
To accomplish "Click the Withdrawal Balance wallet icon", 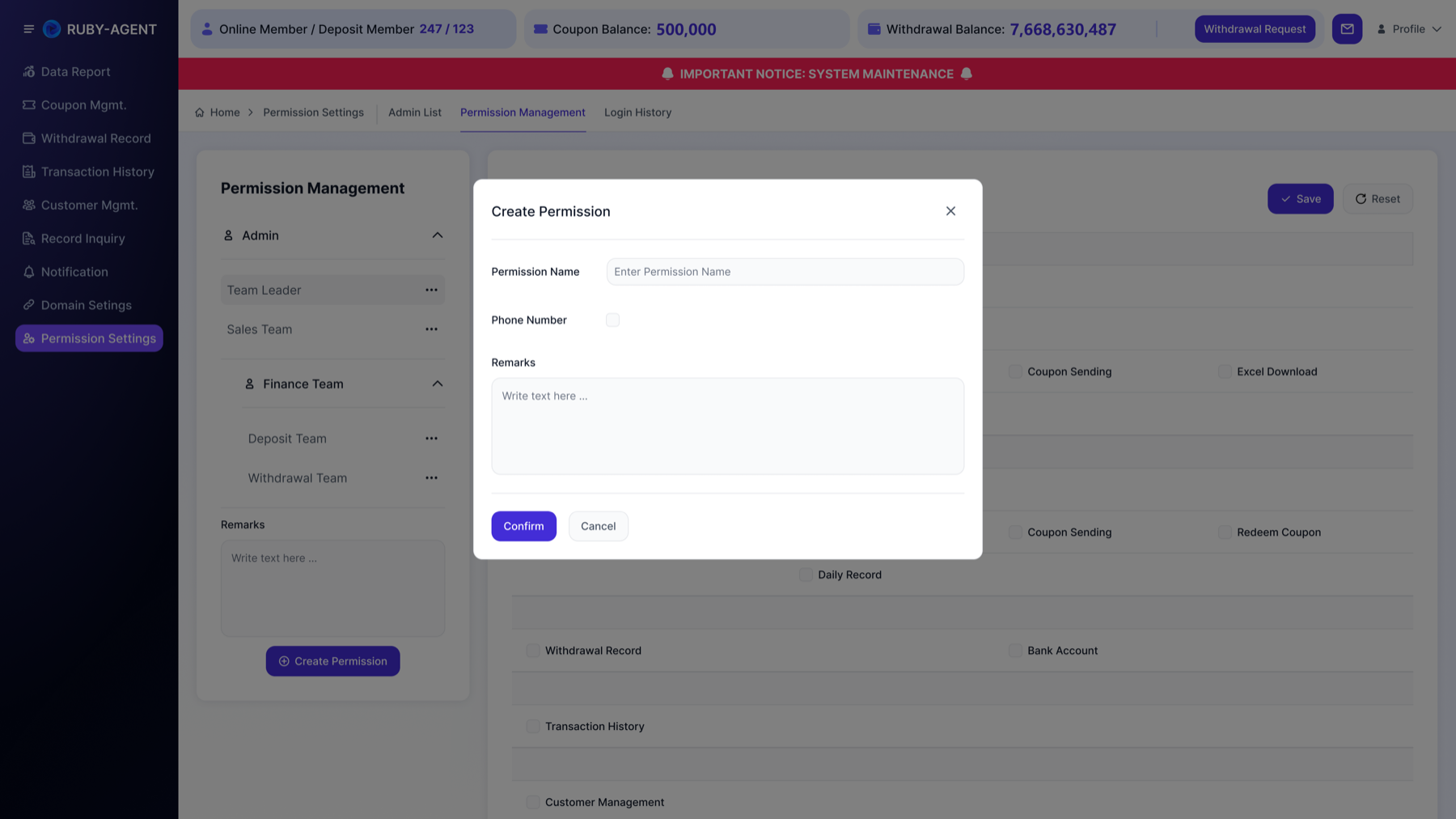I will pos(874,29).
